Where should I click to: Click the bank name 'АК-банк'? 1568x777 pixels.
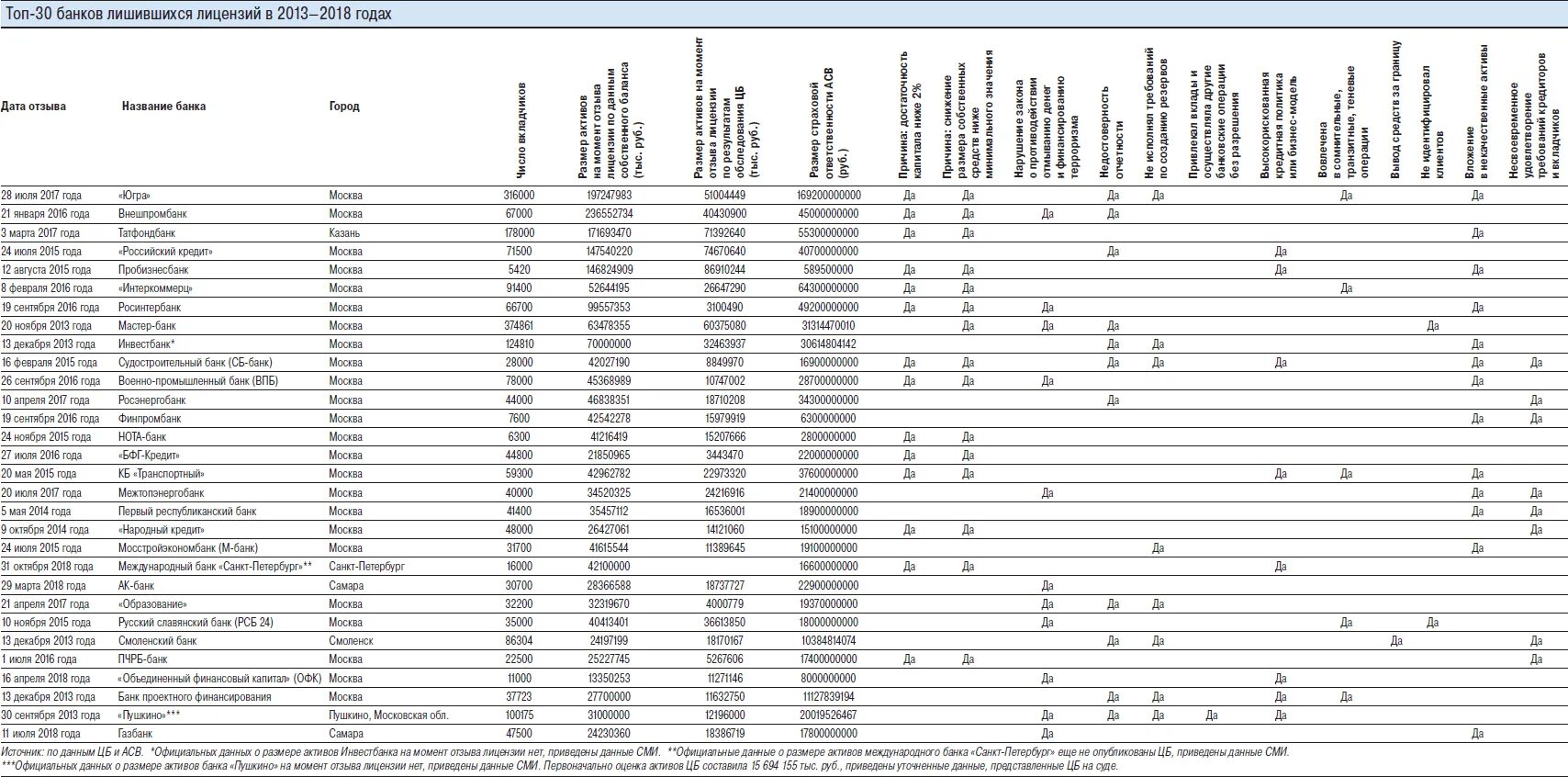[137, 586]
